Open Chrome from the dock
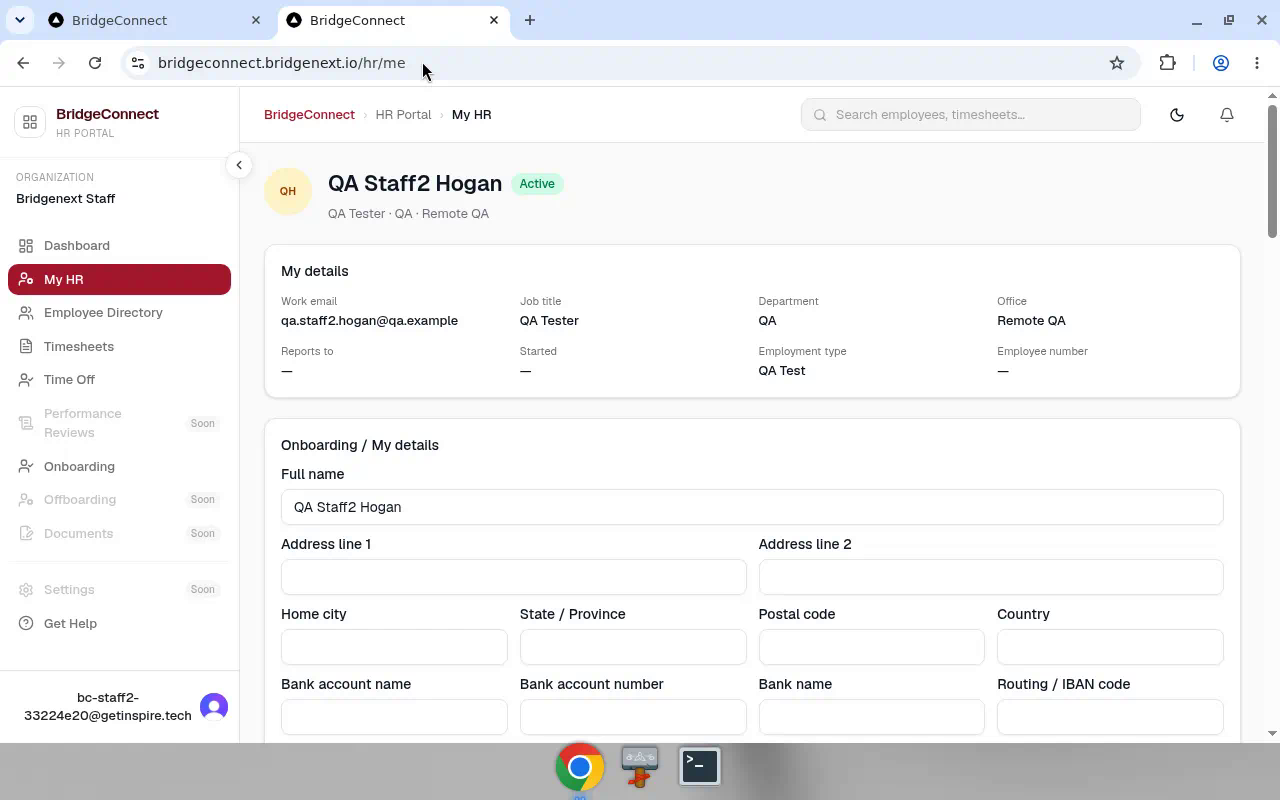1280x800 pixels. tap(580, 767)
